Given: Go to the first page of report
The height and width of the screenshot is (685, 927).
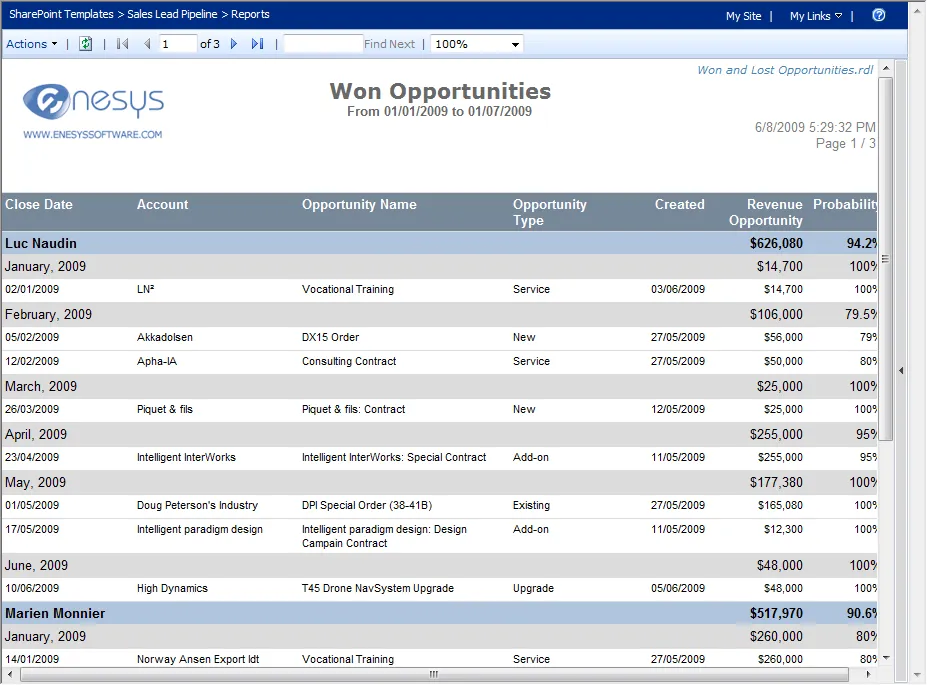Looking at the screenshot, I should [123, 44].
